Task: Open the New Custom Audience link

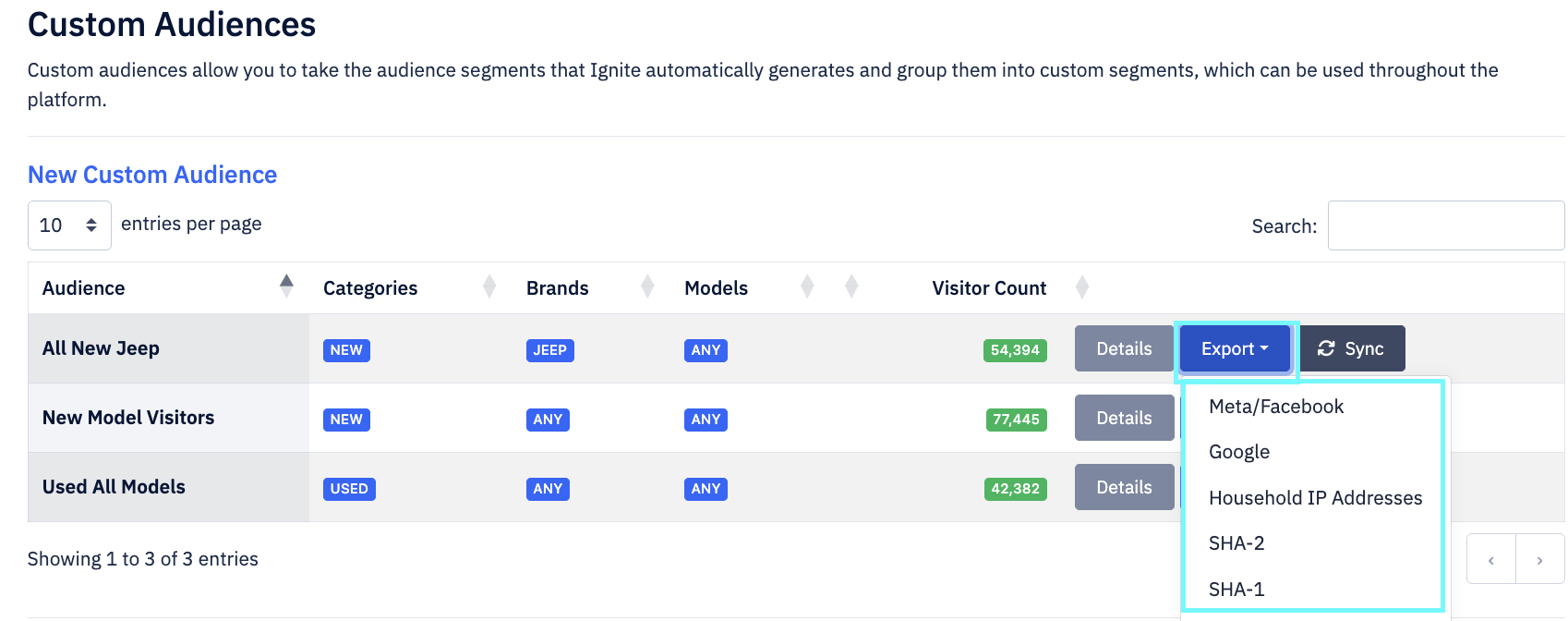Action: point(152,175)
